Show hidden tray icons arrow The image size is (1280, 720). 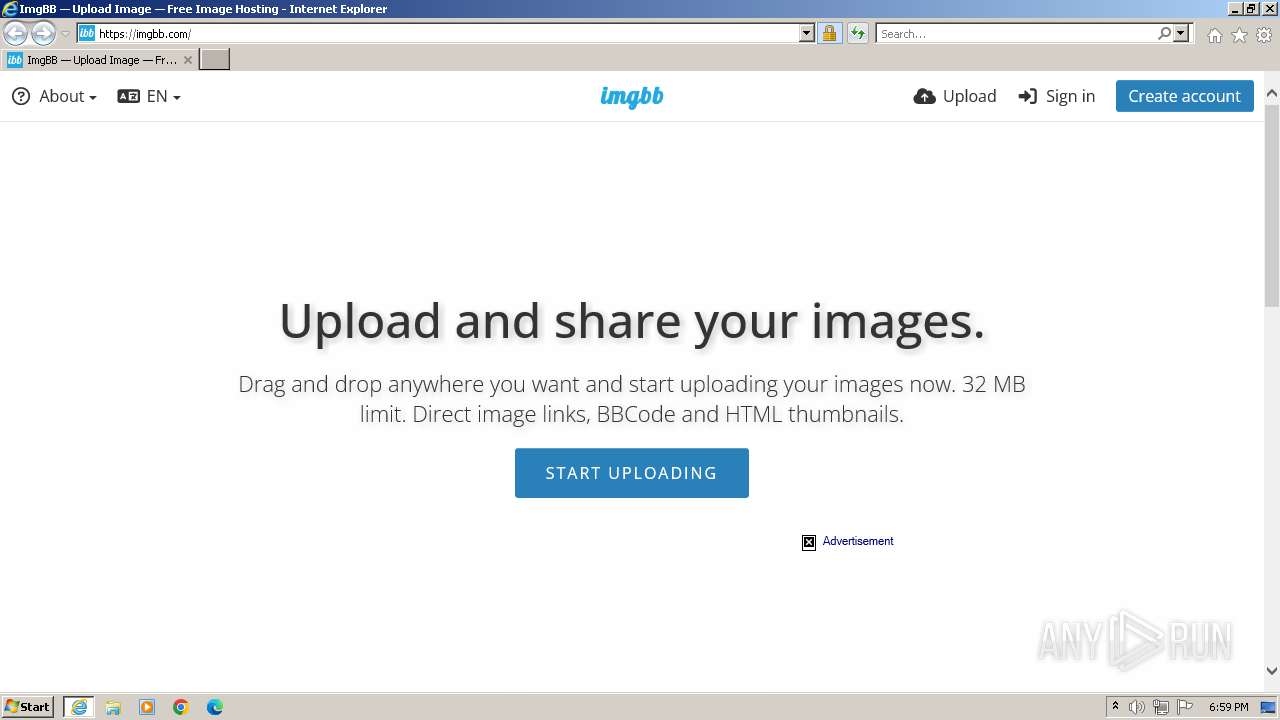click(x=1115, y=707)
